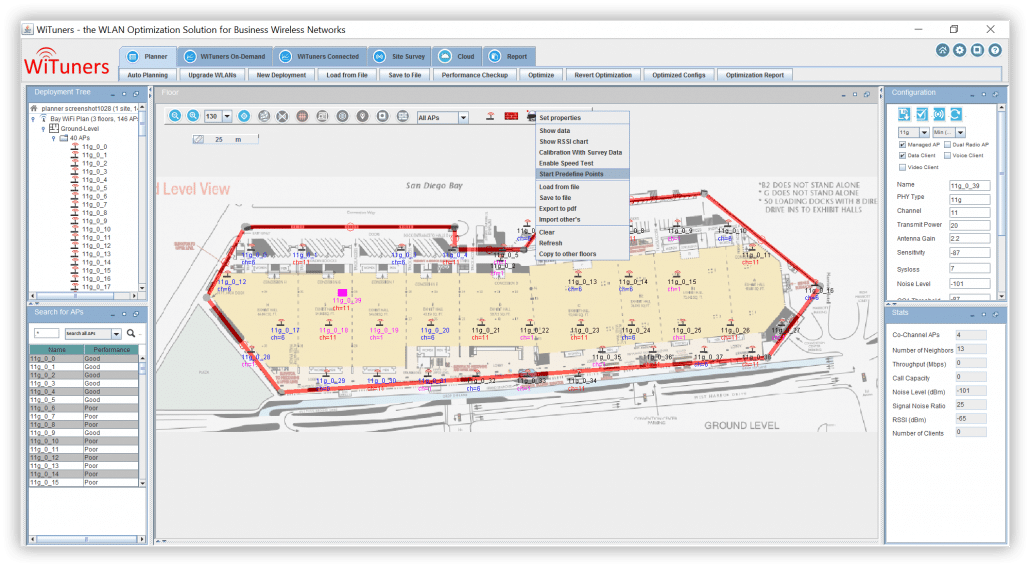Image resolution: width=1030 pixels, height=567 pixels.
Task: Click the Channel input field showing 11
Action: click(x=969, y=212)
